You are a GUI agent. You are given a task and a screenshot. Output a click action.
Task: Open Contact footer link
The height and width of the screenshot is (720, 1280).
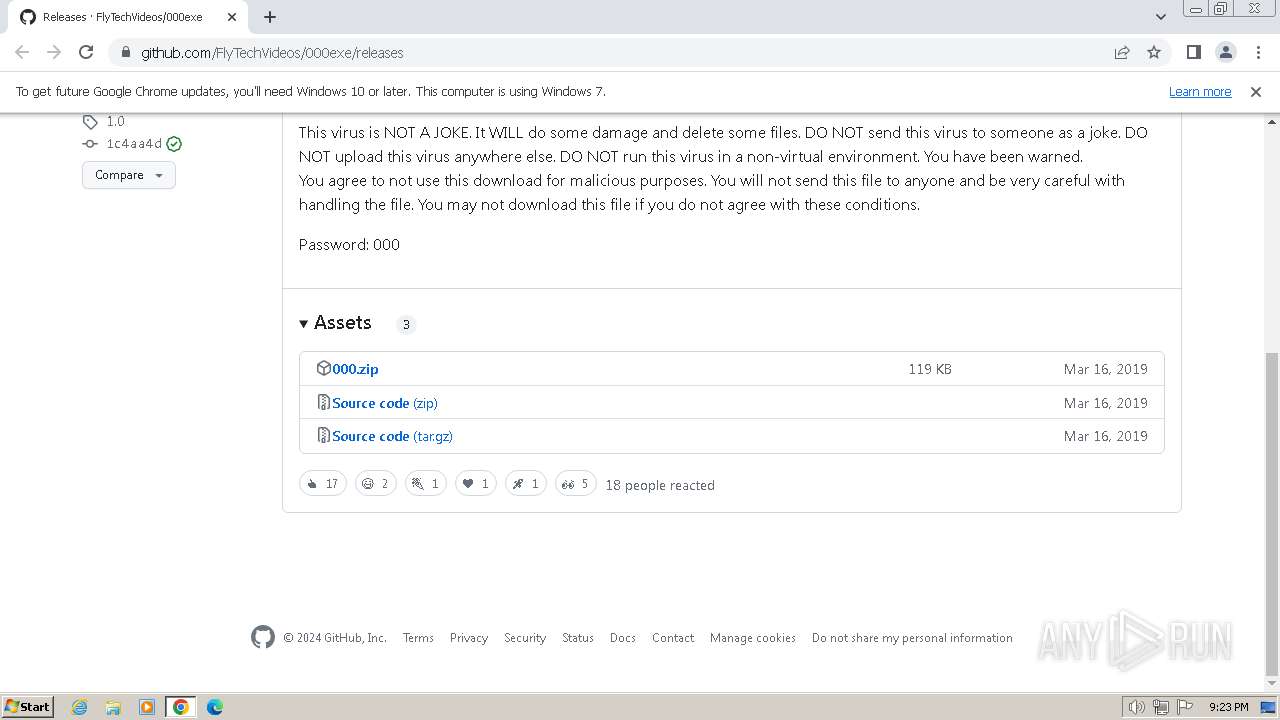[673, 638]
